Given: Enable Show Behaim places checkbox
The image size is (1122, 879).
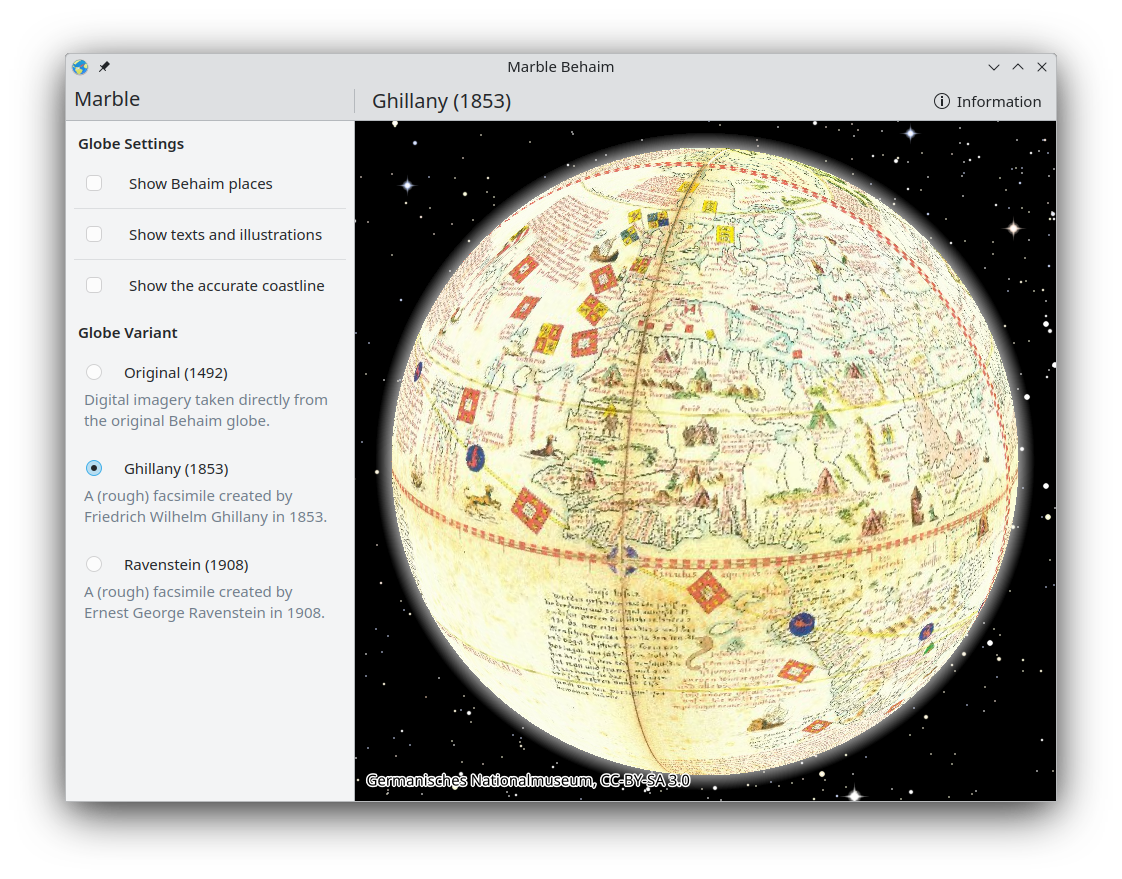Looking at the screenshot, I should [94, 183].
